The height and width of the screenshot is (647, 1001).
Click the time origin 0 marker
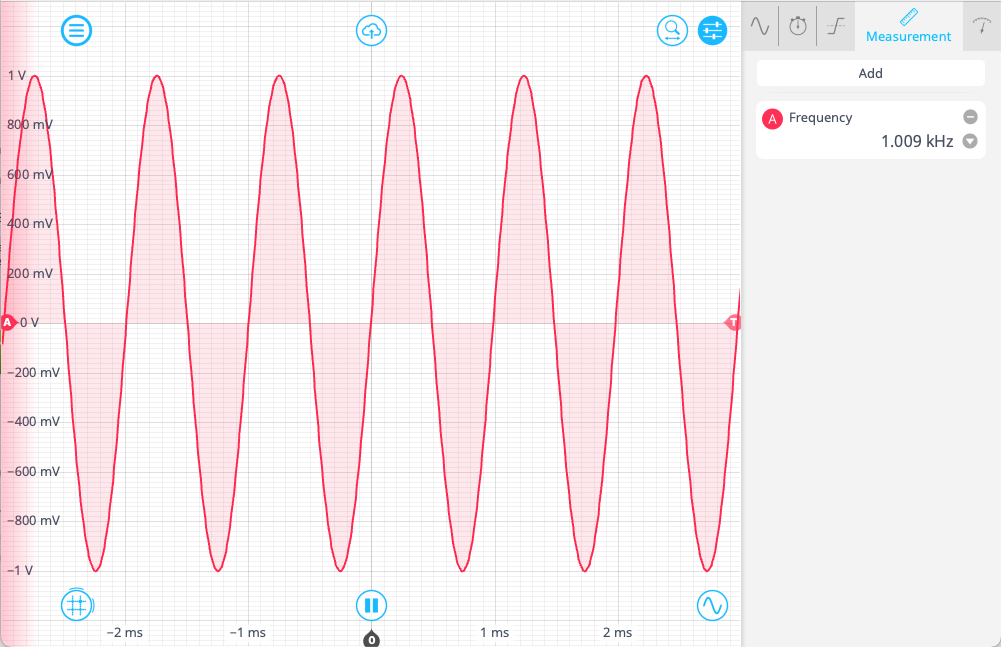click(x=371, y=638)
